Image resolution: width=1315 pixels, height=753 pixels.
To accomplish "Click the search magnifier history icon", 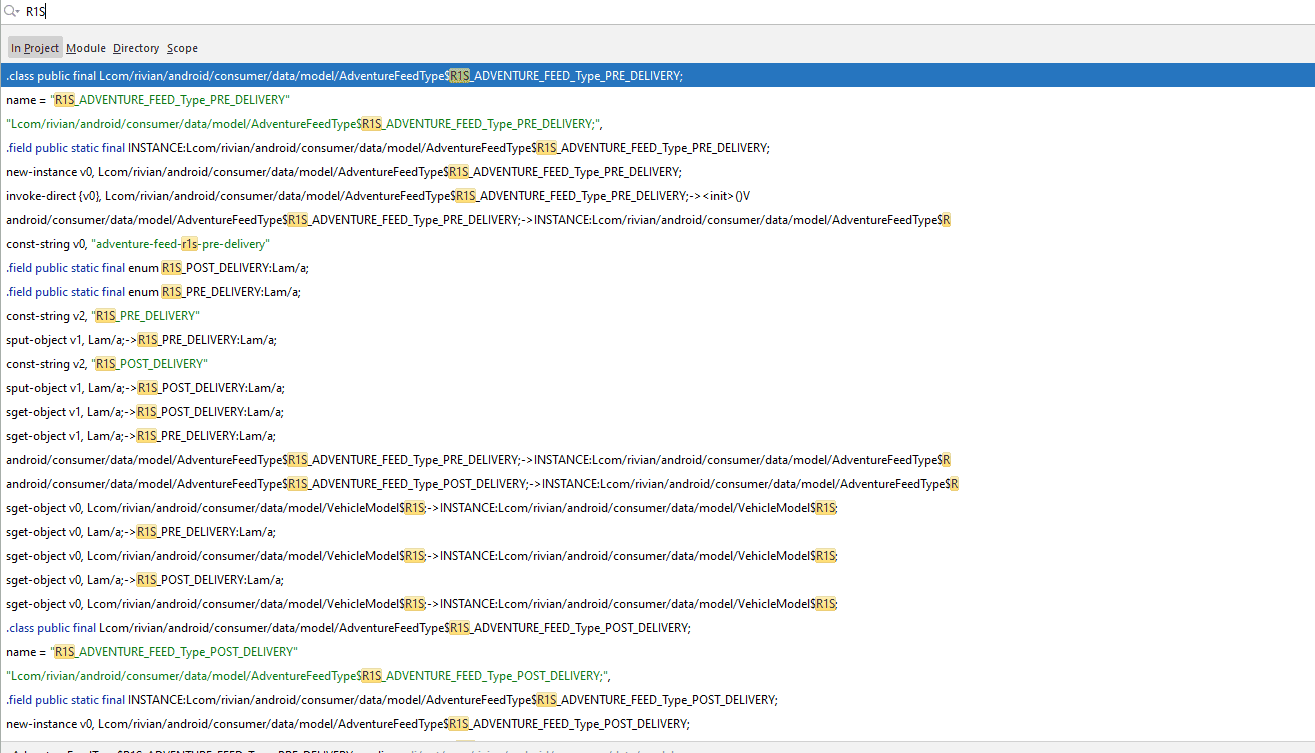I will tap(11, 12).
